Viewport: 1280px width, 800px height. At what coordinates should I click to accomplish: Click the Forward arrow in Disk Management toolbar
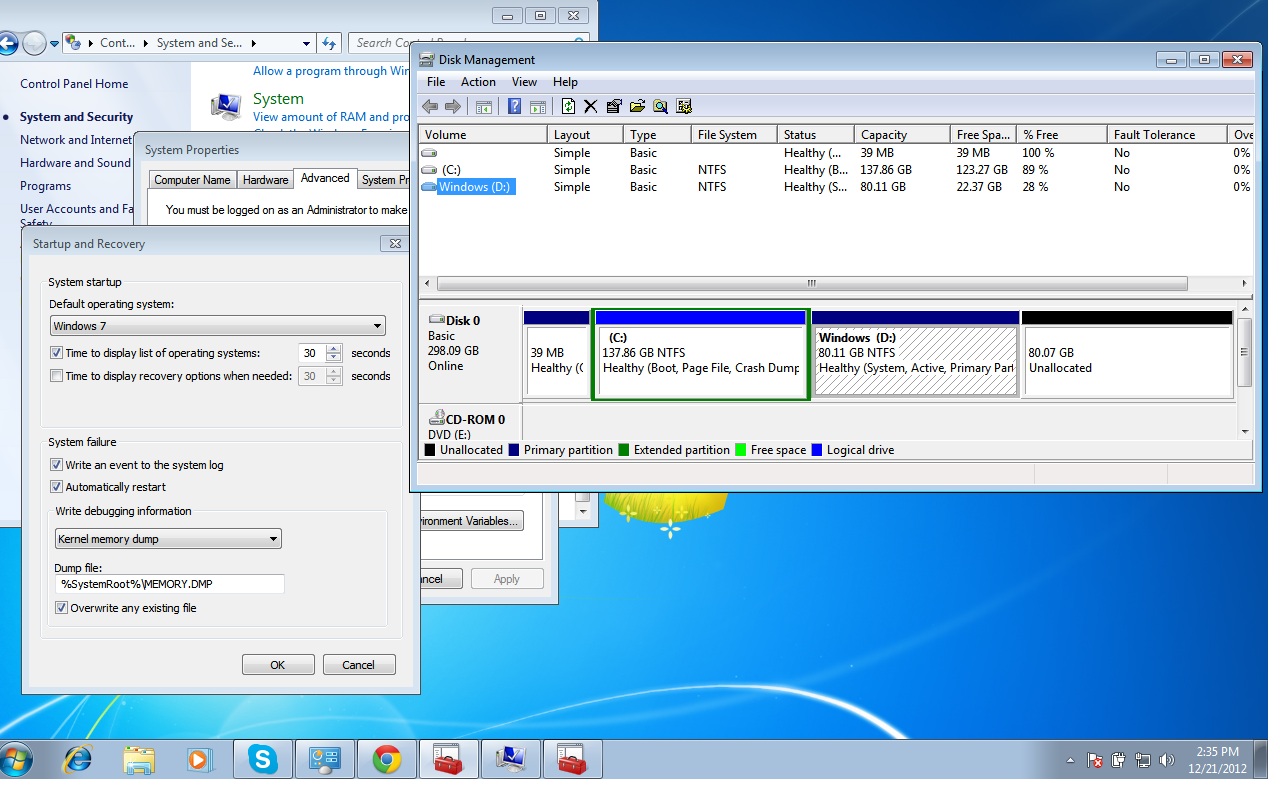tap(452, 107)
